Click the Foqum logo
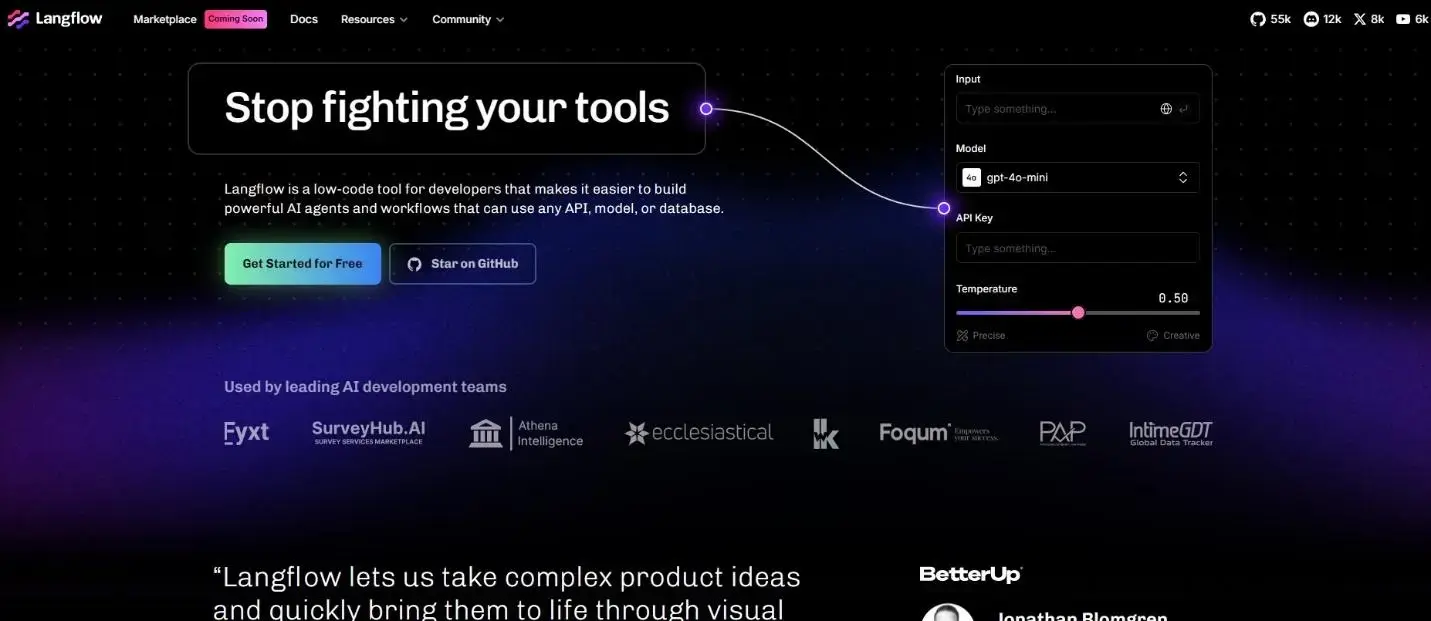Viewport: 1431px width, 621px height. pos(938,433)
